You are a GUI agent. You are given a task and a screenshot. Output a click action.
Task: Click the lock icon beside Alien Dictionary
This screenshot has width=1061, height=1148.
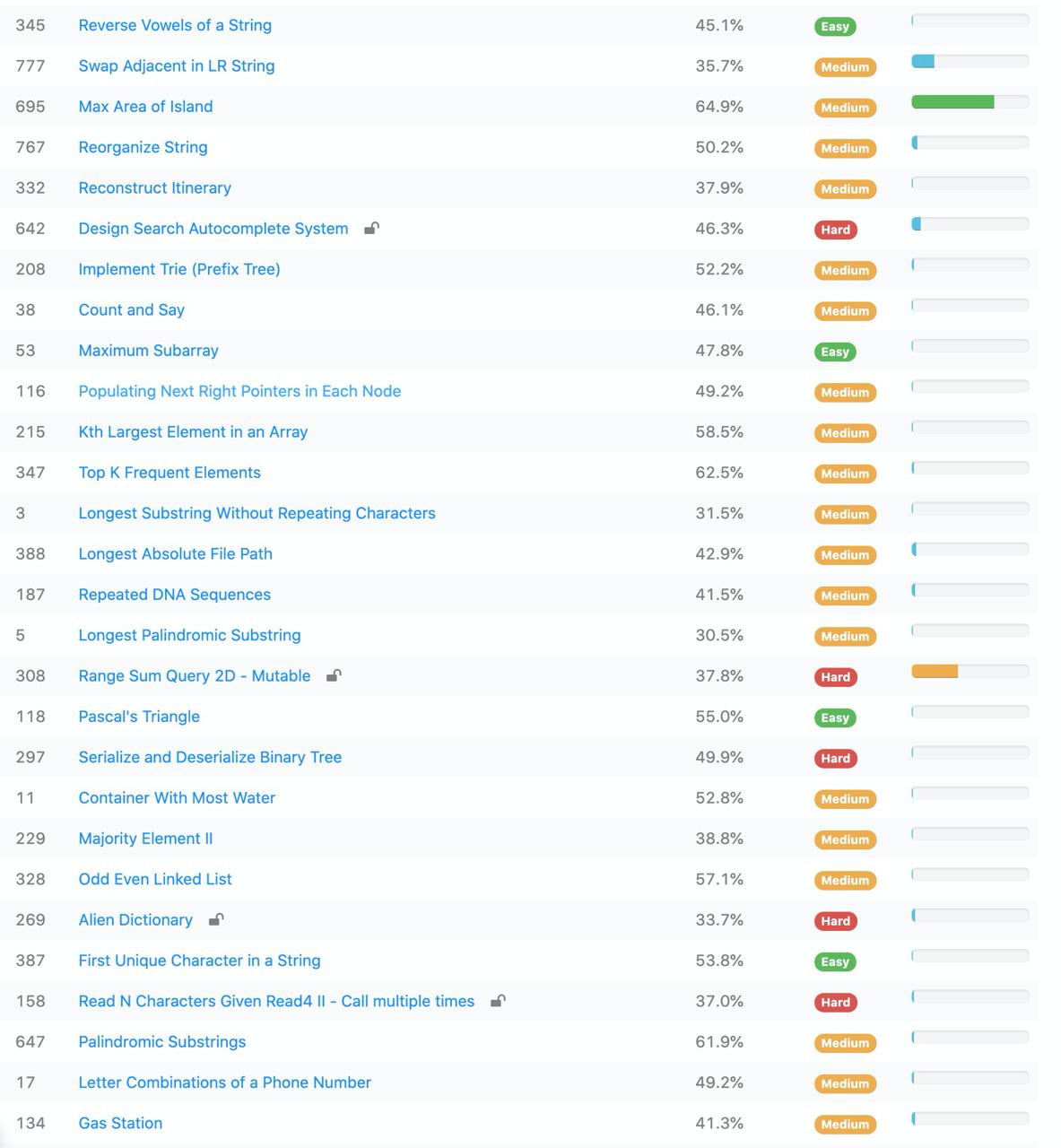point(216,919)
